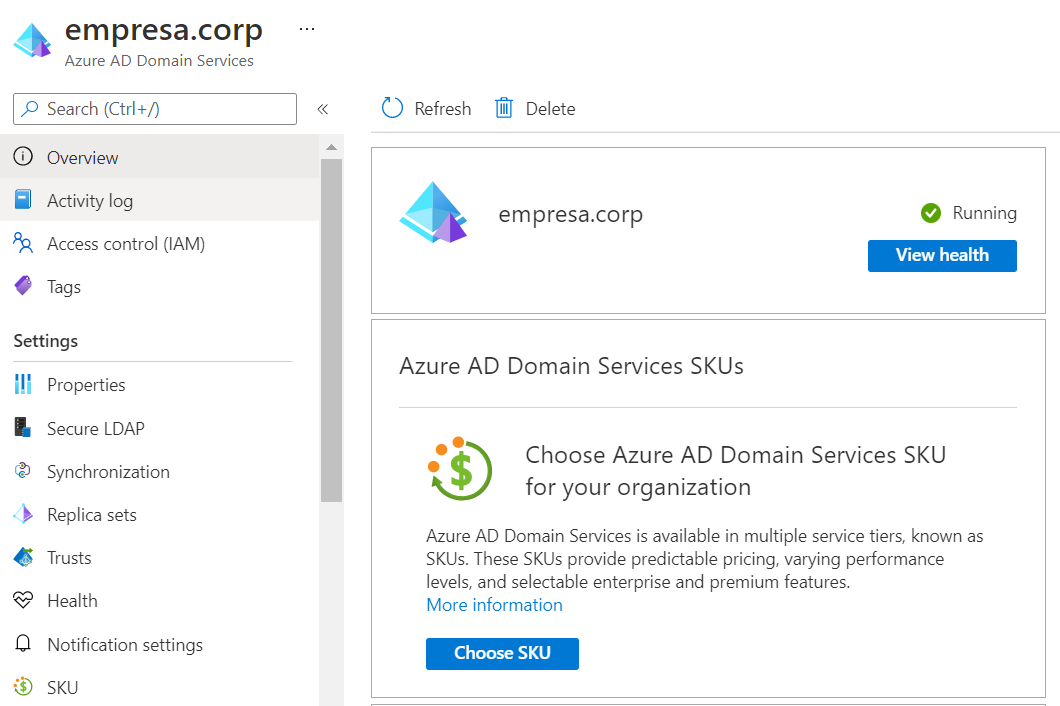Click the search magnifier icon
The width and height of the screenshot is (1060, 706).
(x=30, y=109)
